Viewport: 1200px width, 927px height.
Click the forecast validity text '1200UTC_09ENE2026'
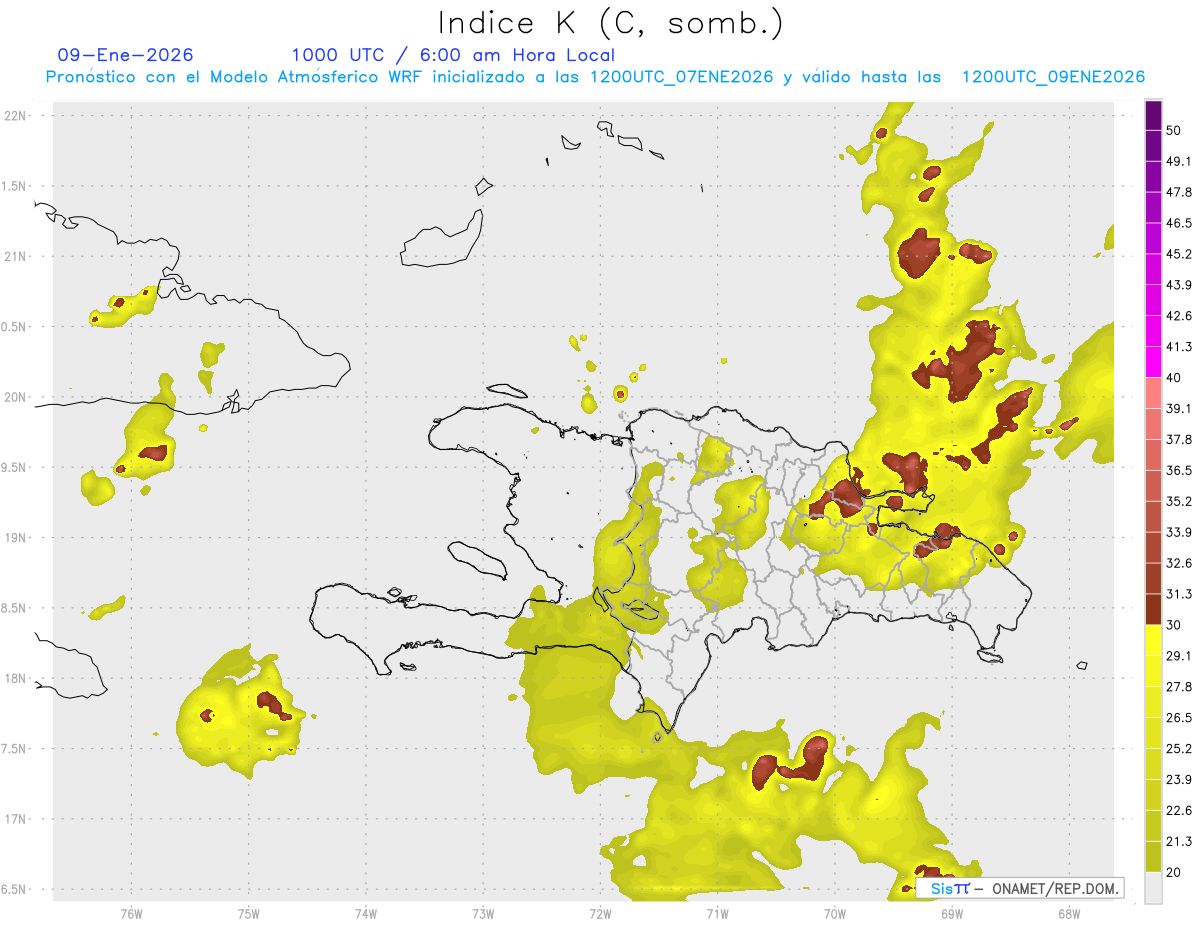(x=1053, y=77)
